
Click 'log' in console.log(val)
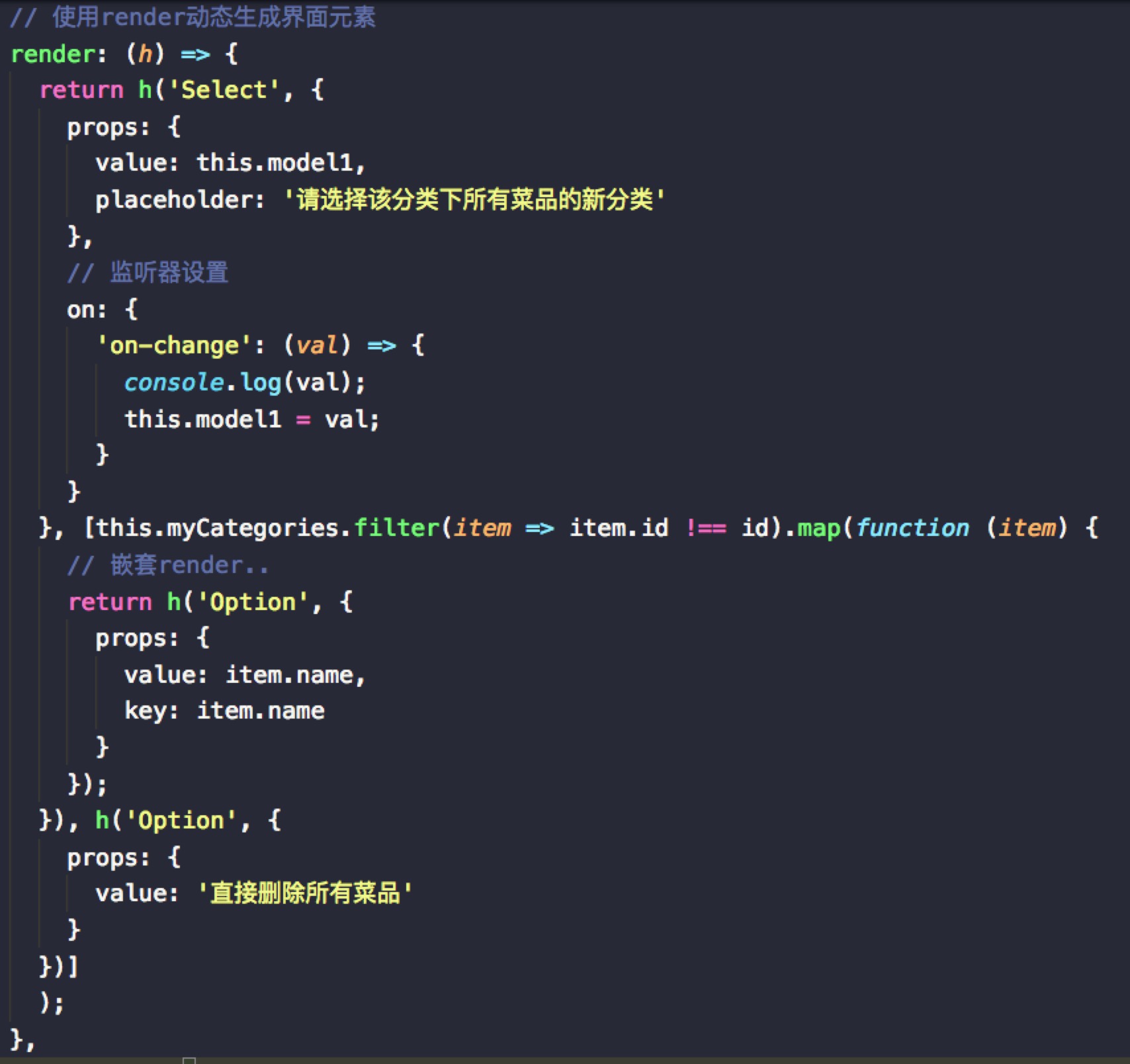(261, 383)
